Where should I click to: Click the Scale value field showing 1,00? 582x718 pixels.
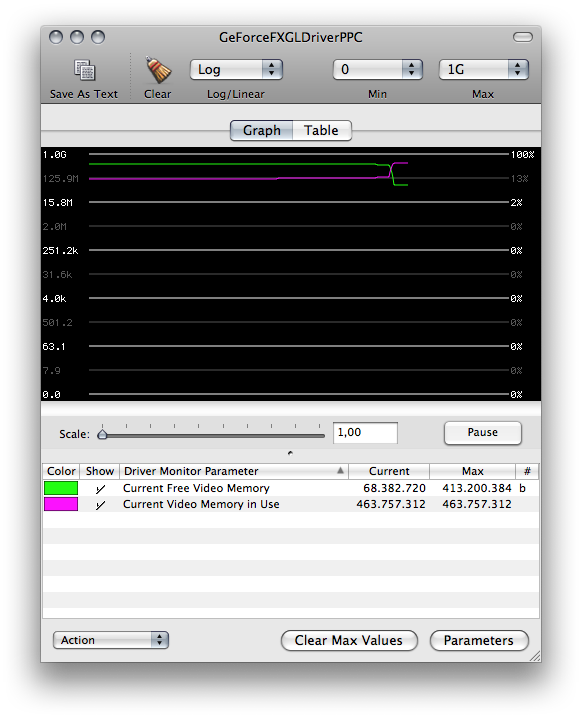pyautogui.click(x=365, y=433)
